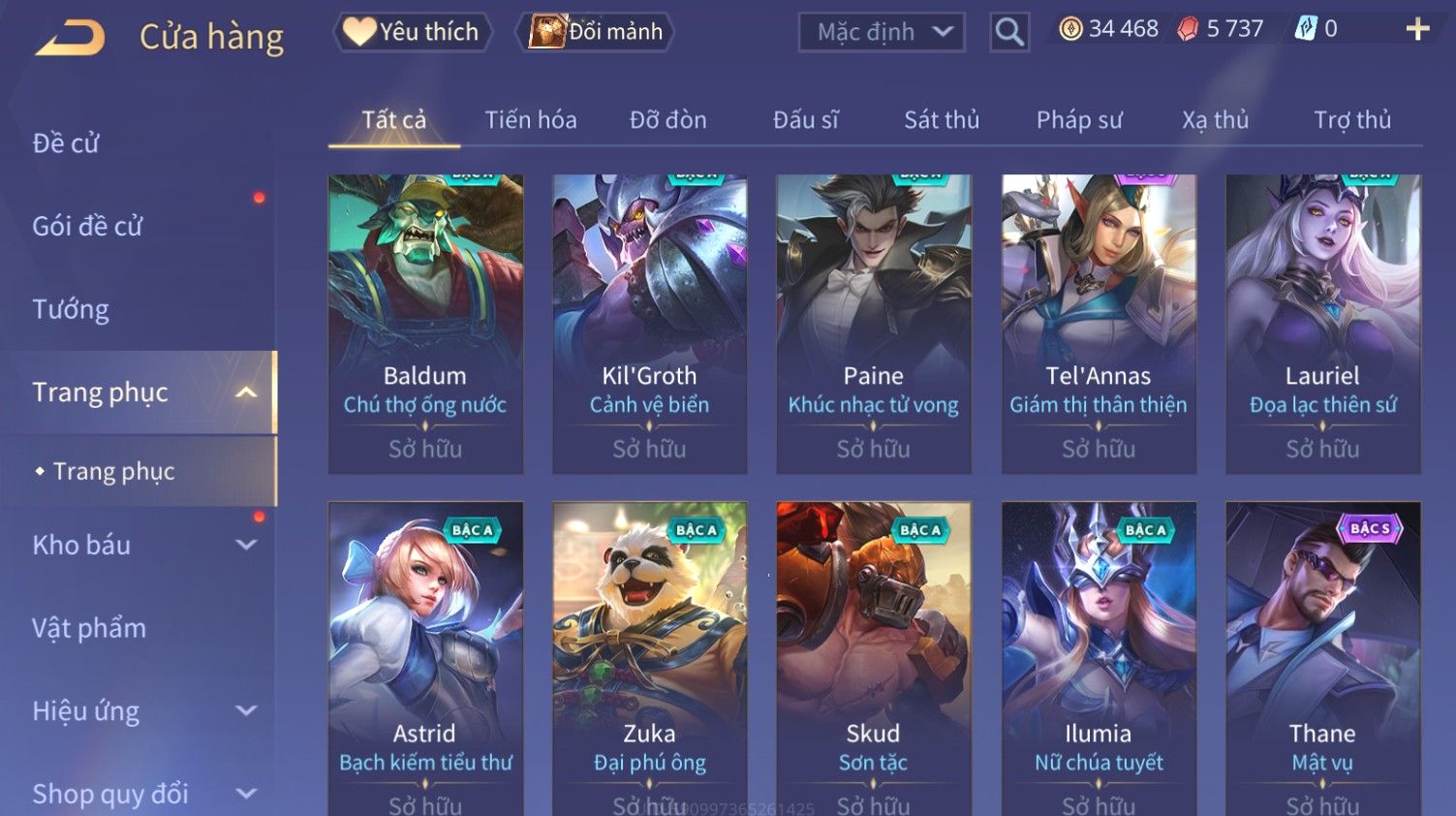The image size is (1456, 816).
Task: Collapse the Trang phục sidebar section
Action: 246,392
